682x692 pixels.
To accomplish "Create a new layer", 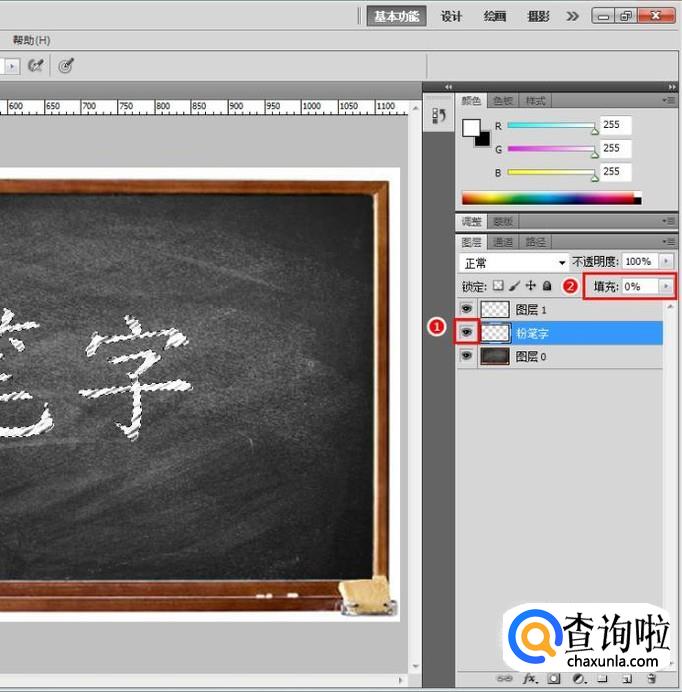I will coord(625,678).
